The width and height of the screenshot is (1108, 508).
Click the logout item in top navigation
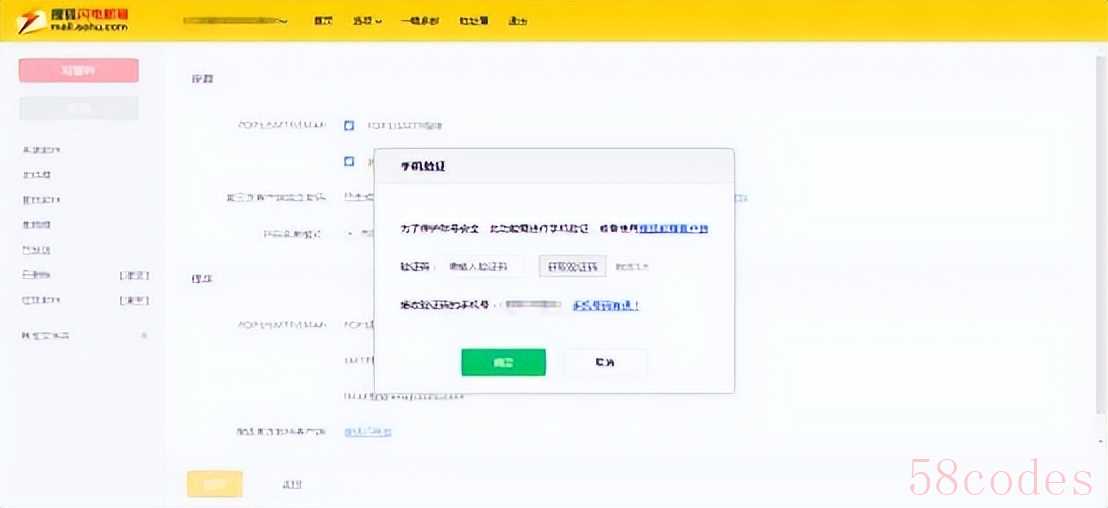point(517,21)
